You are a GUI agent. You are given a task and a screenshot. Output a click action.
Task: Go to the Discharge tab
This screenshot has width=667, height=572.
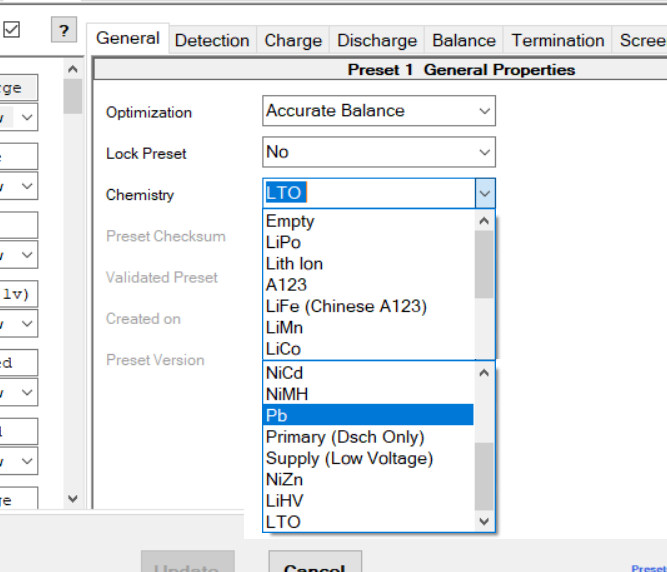click(x=377, y=40)
